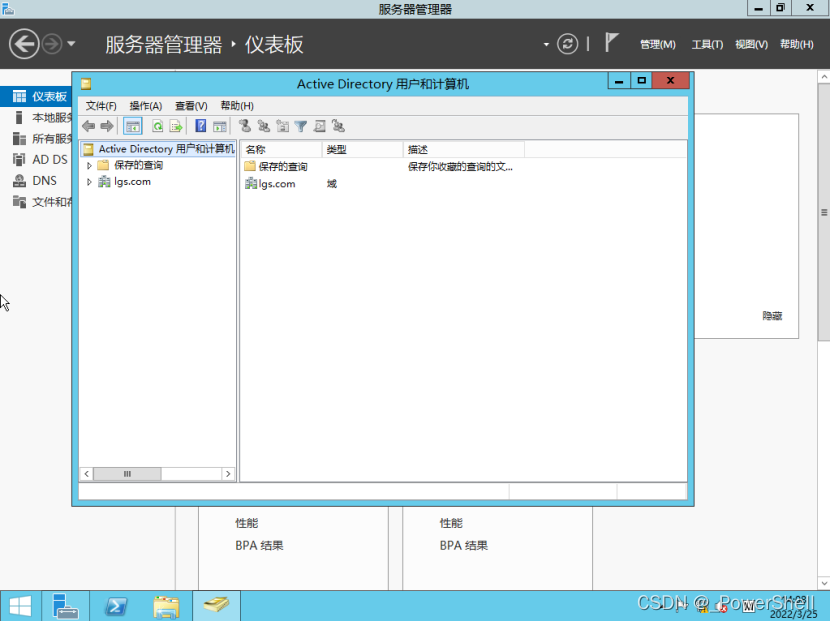Viewport: 830px width, 622px height.
Task: Click the green refresh toolbar icon
Action: [x=157, y=126]
